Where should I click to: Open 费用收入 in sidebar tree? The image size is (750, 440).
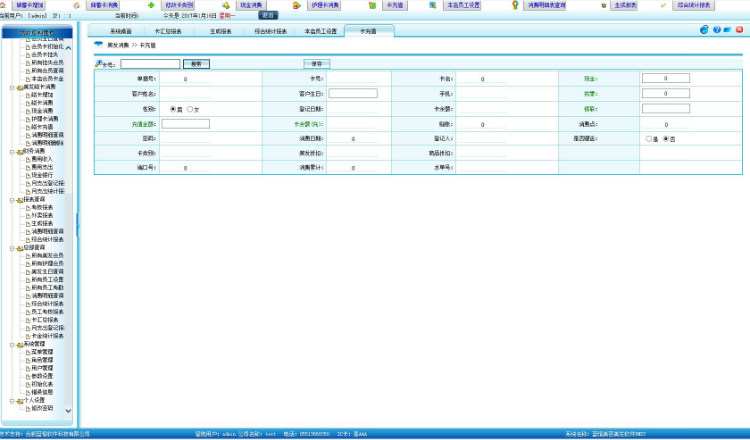pyautogui.click(x=42, y=159)
